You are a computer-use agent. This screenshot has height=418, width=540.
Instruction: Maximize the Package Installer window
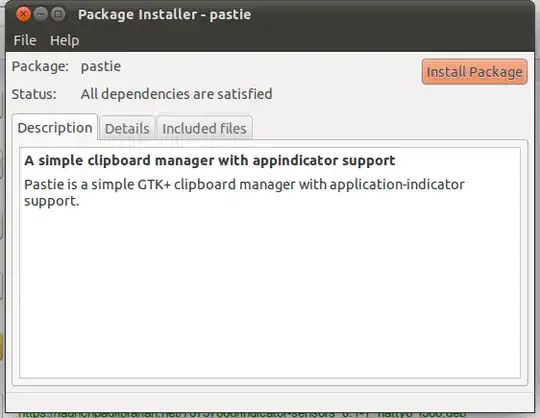coord(58,14)
